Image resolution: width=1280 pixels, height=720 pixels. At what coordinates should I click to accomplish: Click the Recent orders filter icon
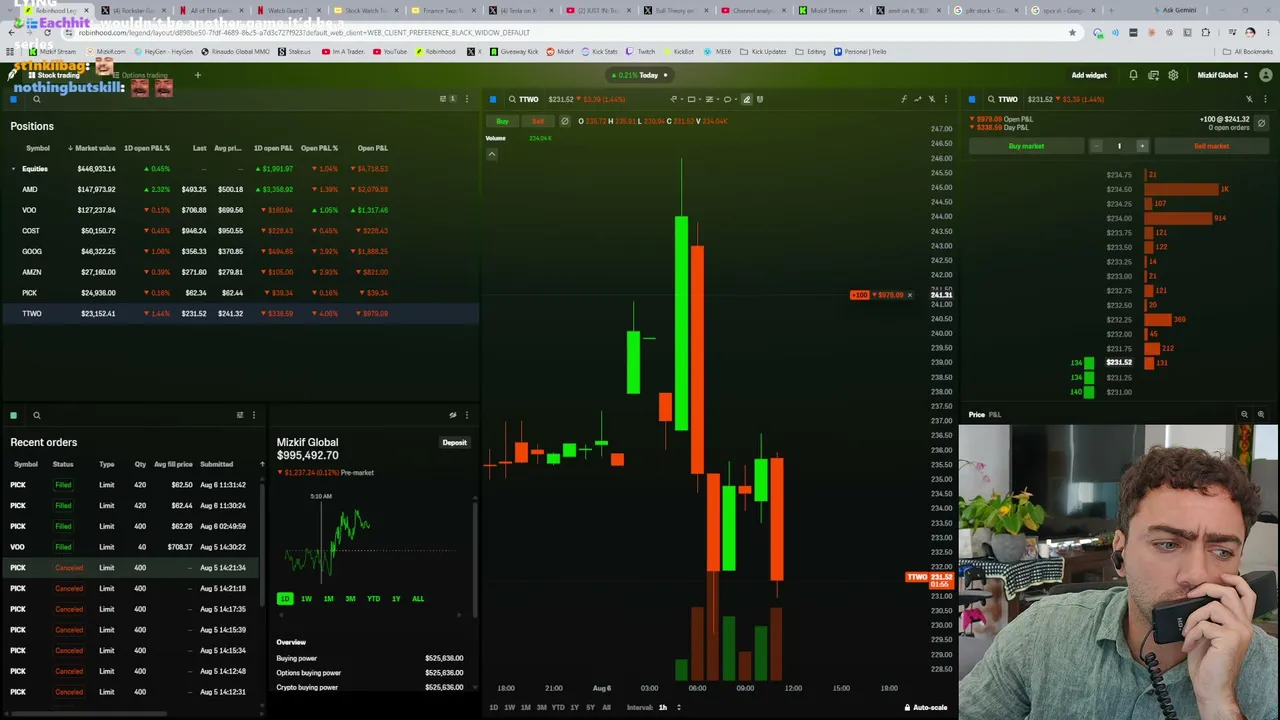tap(239, 415)
